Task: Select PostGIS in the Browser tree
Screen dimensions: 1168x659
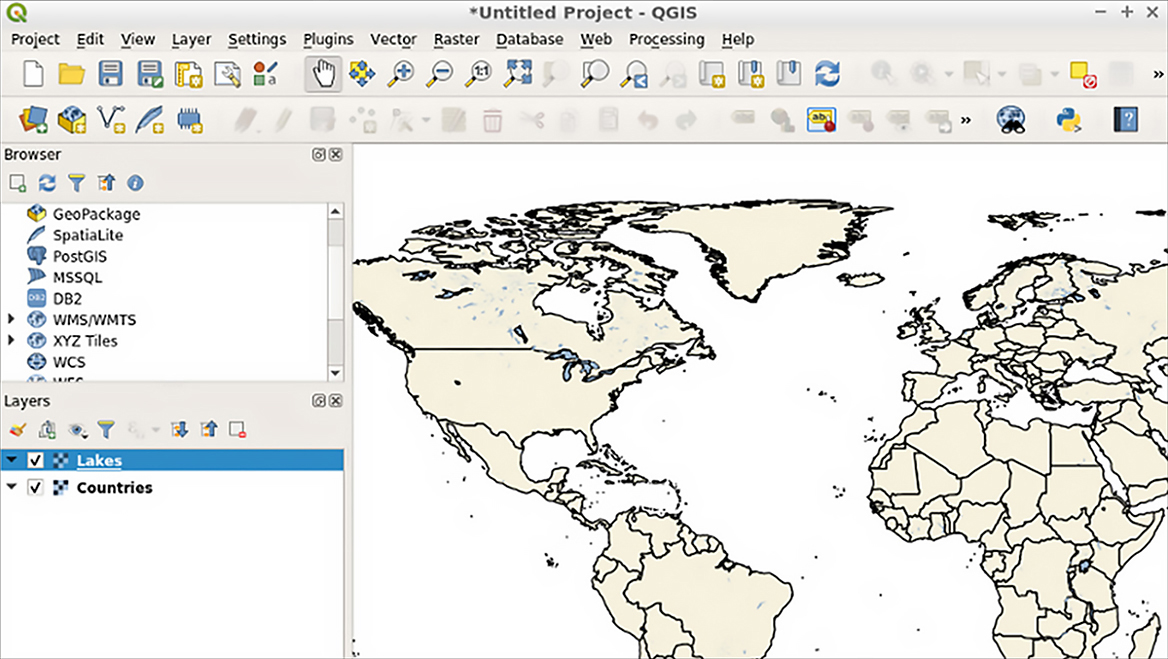Action: click(80, 256)
